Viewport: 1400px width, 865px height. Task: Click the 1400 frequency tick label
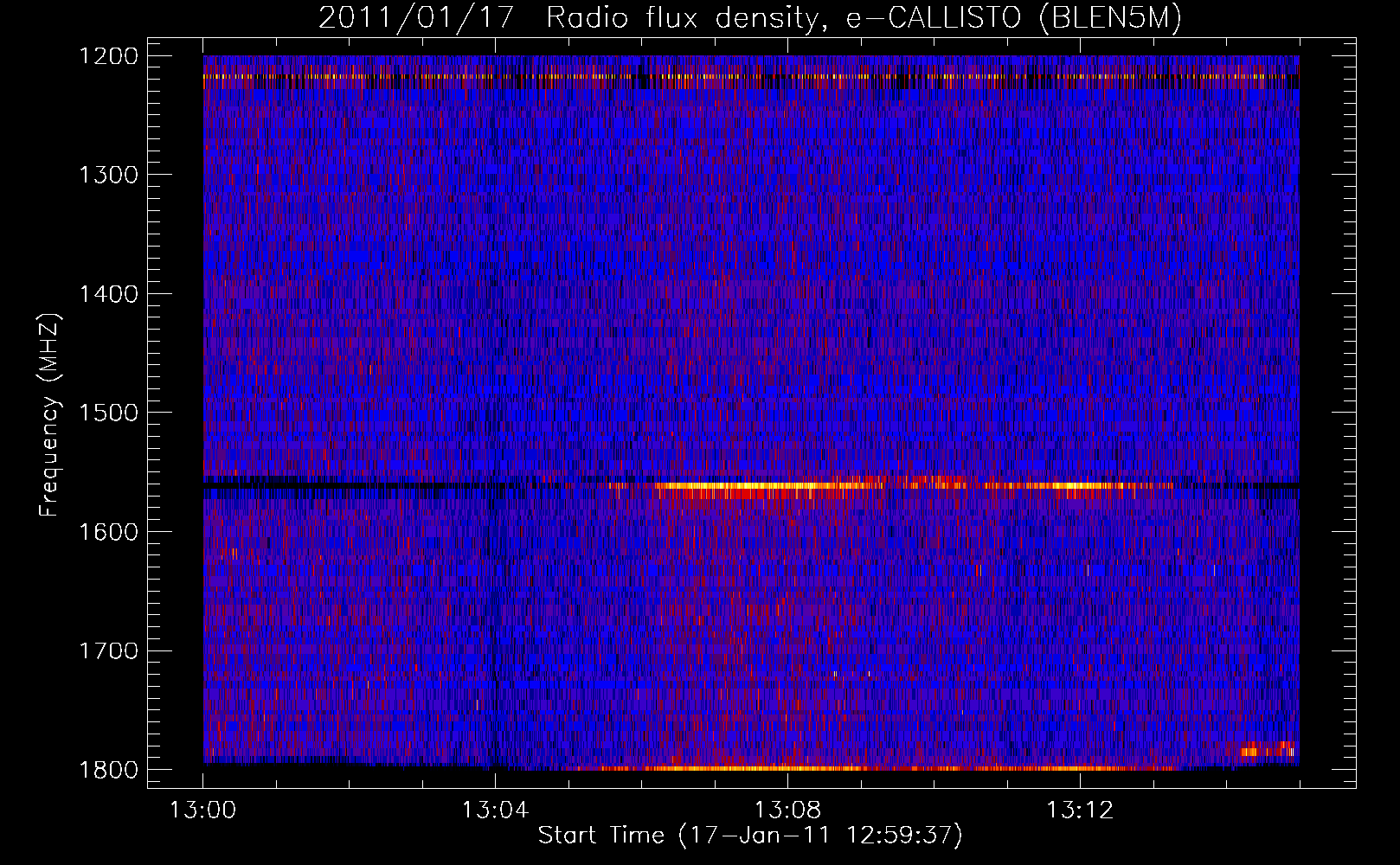tap(108, 294)
